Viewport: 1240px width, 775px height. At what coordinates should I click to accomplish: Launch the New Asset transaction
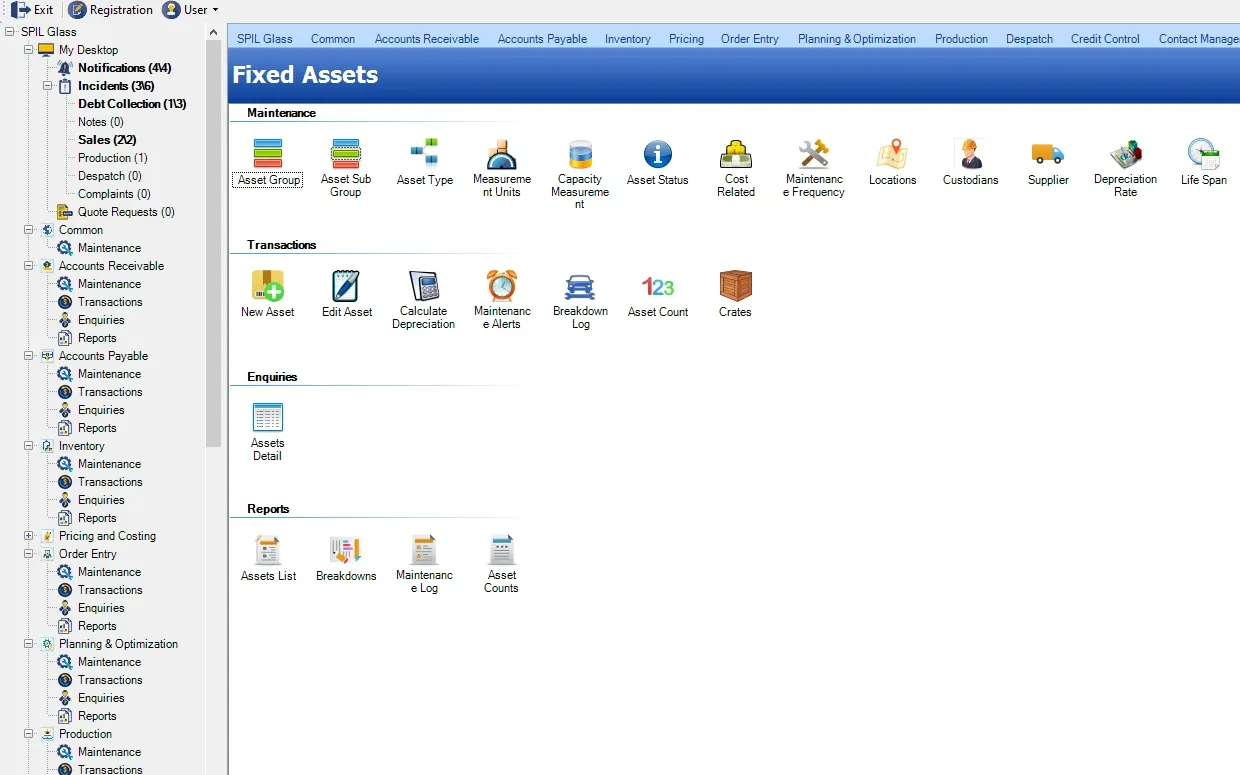tap(268, 287)
